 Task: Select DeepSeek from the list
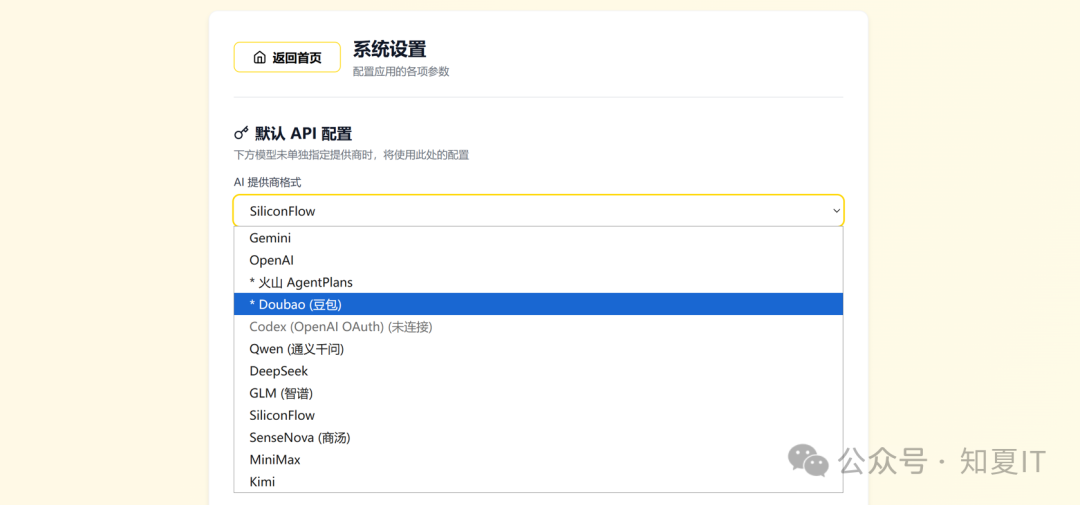tap(539, 371)
